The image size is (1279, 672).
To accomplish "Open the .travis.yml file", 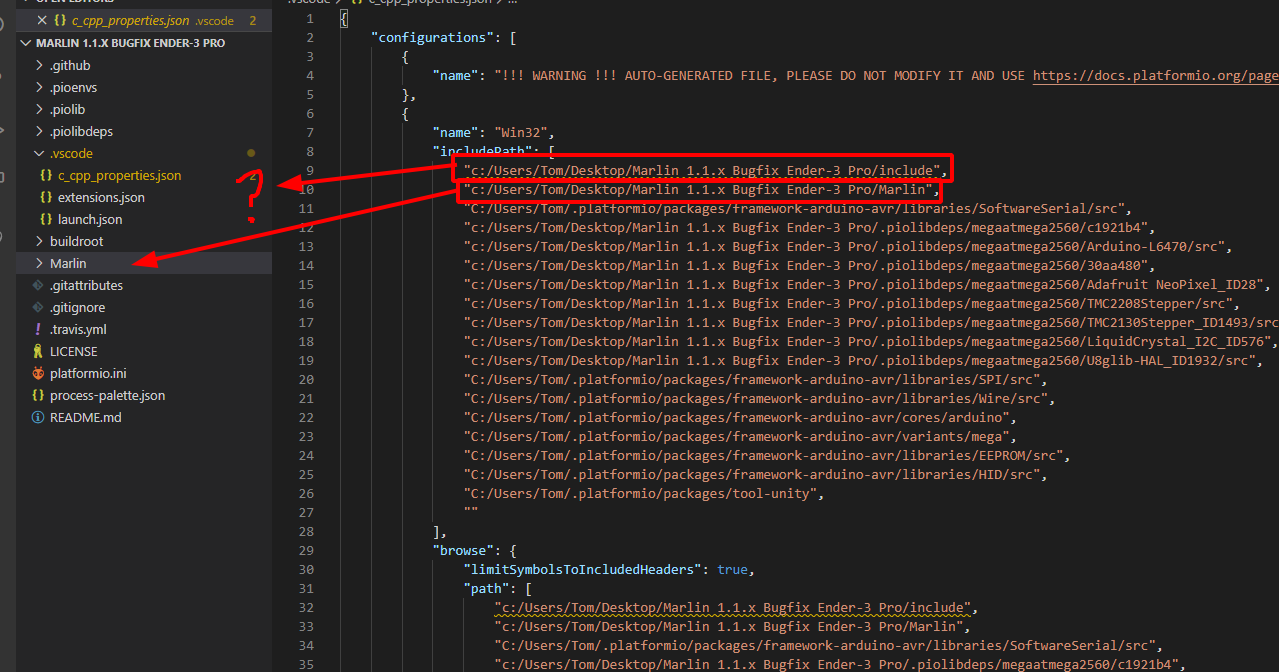I will click(78, 329).
